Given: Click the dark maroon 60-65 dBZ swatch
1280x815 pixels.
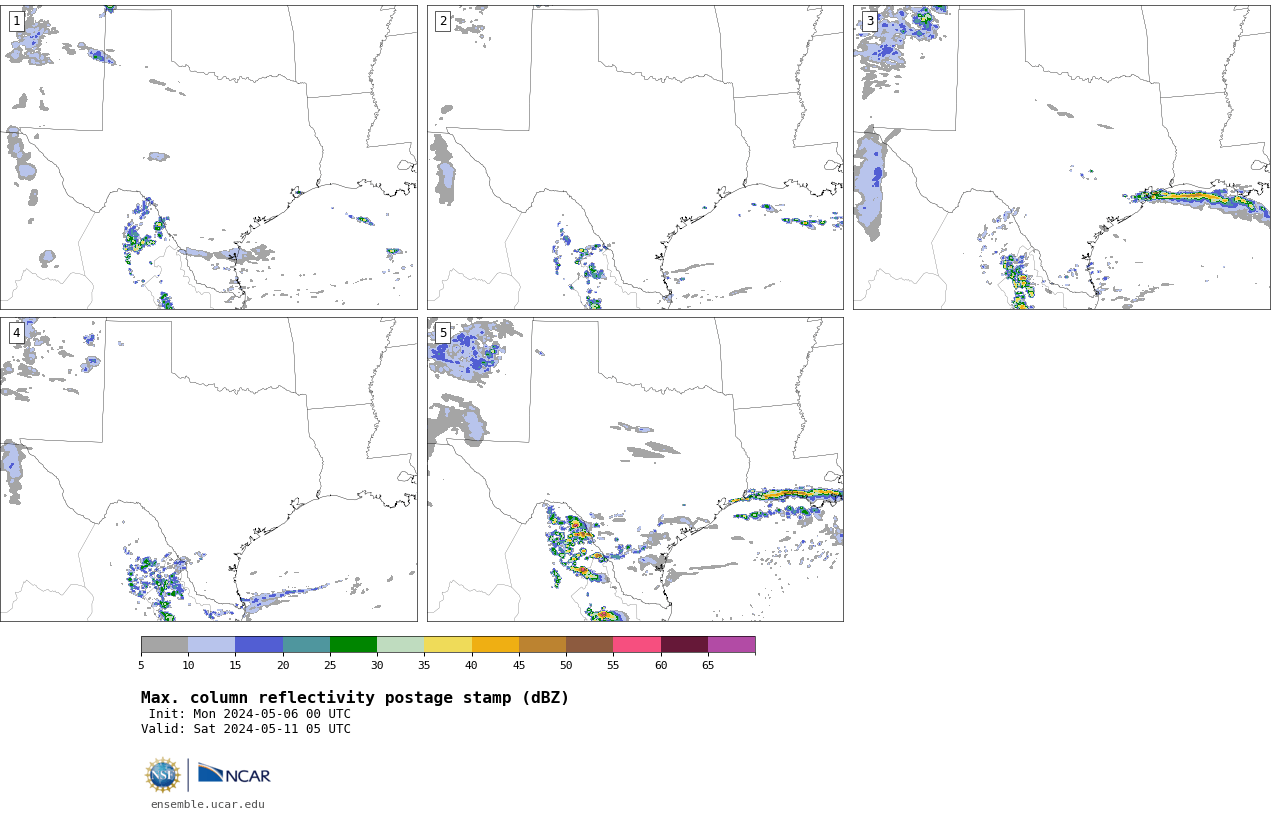Looking at the screenshot, I should tap(684, 644).
